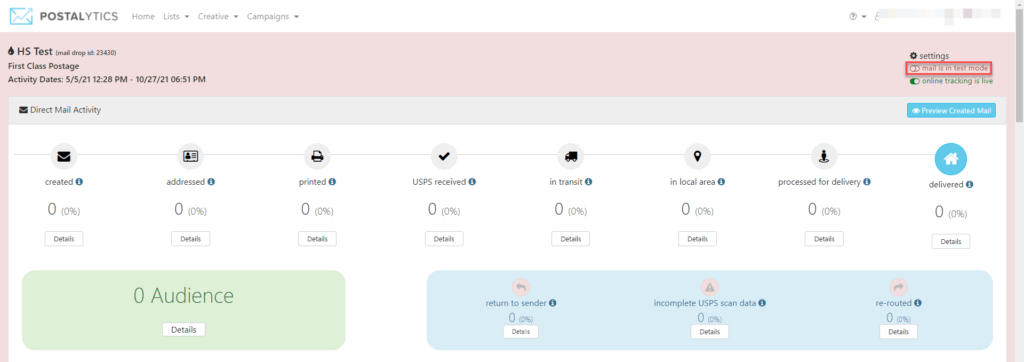Image resolution: width=1024 pixels, height=362 pixels.
Task: Click the page's vertical scrollbar
Action: pyautogui.click(x=1019, y=181)
